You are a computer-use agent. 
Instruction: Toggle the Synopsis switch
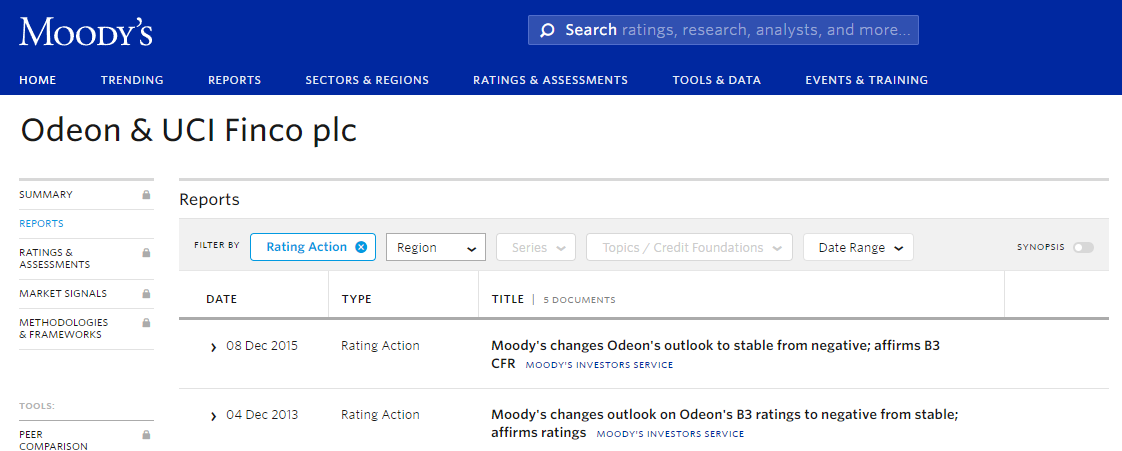coord(1083,247)
